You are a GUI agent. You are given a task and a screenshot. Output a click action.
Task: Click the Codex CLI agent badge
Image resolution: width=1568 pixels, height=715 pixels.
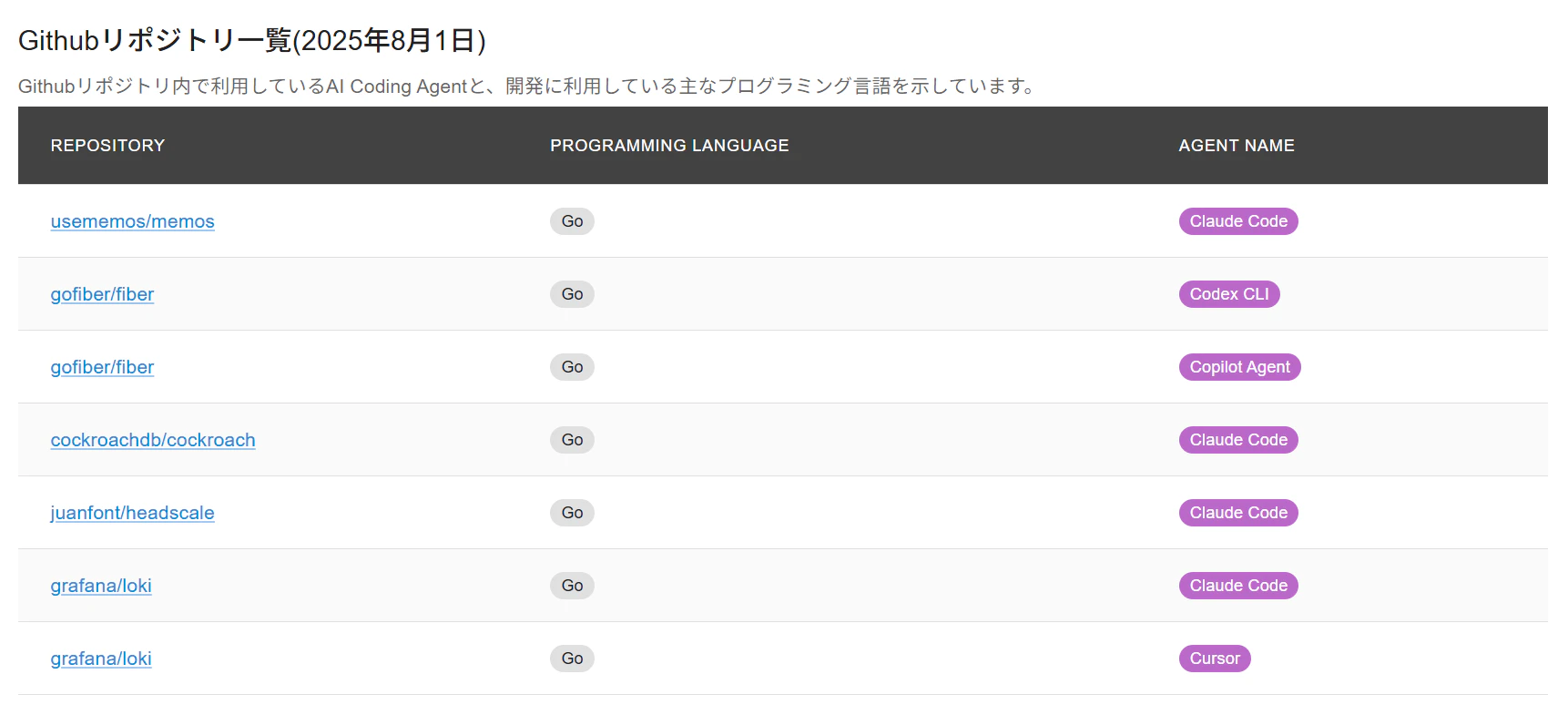tap(1229, 294)
